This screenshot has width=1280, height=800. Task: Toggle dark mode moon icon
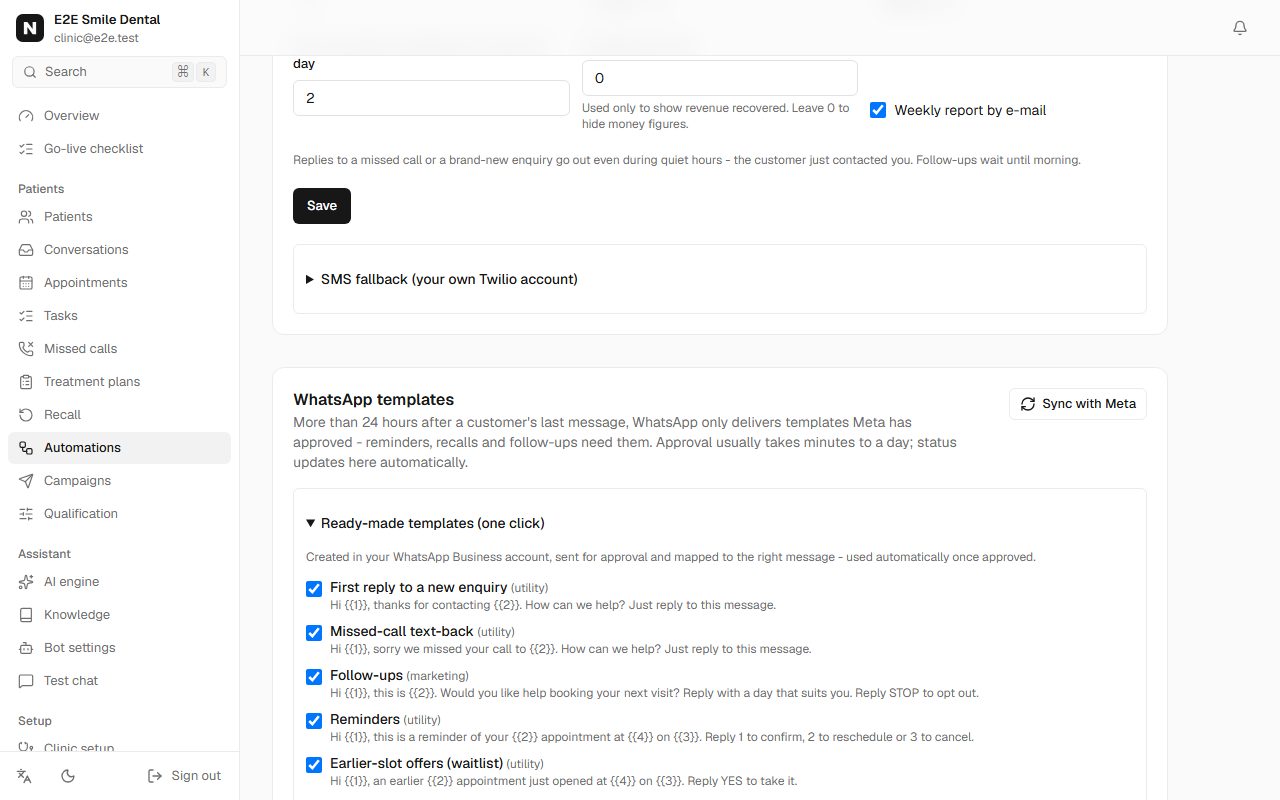(x=68, y=776)
